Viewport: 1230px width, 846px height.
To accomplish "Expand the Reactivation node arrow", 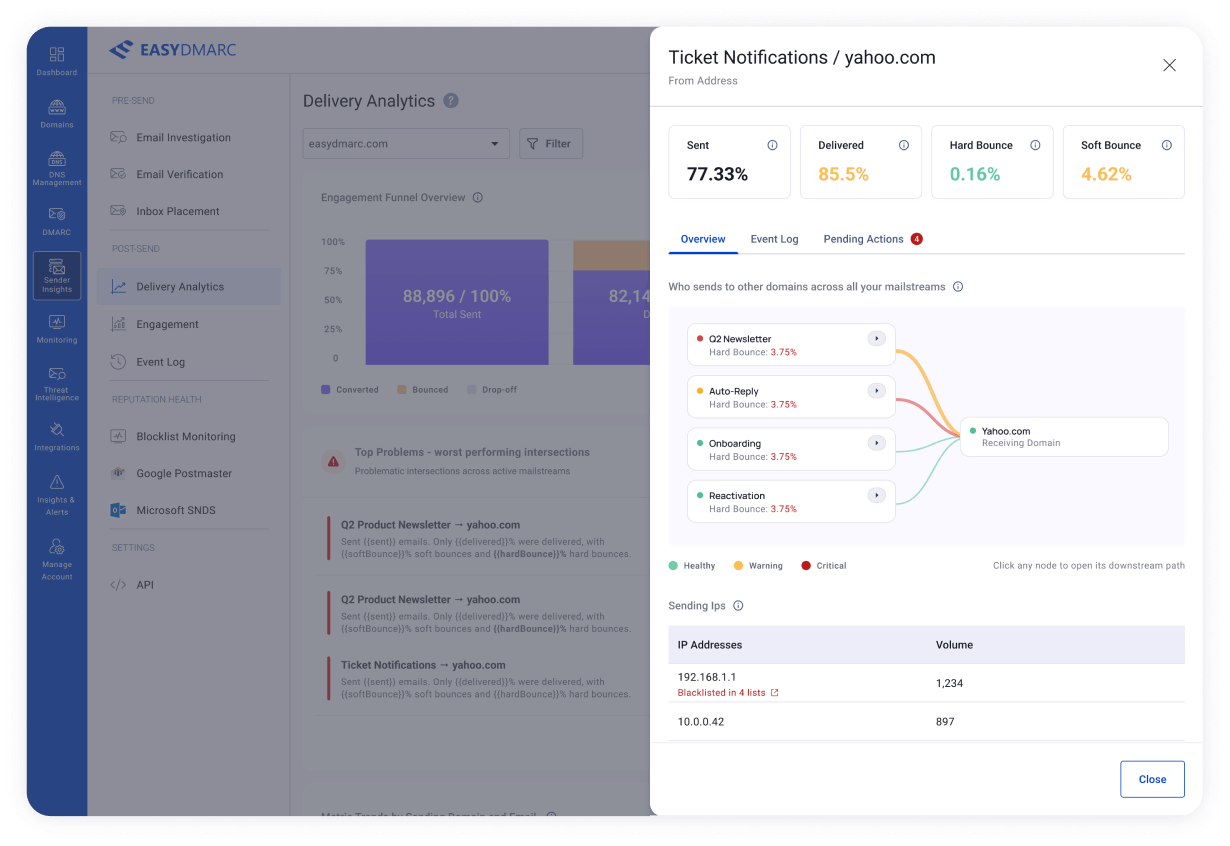I will coord(877,495).
